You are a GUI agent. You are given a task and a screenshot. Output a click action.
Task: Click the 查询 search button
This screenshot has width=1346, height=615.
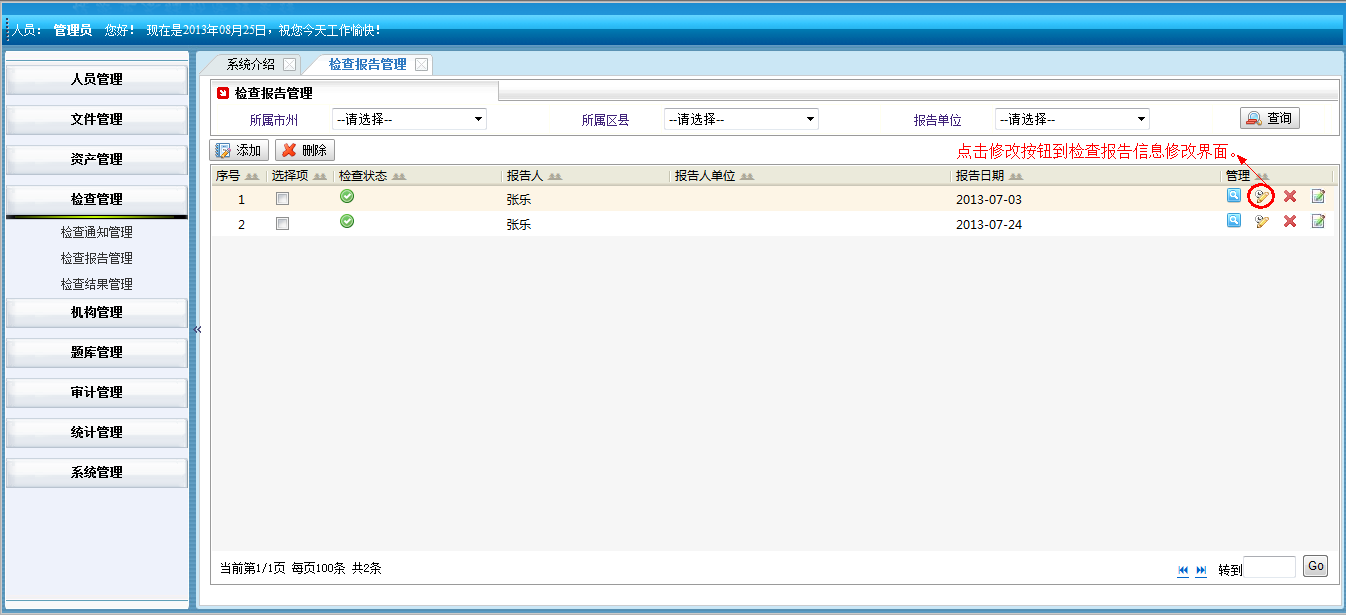click(1270, 118)
